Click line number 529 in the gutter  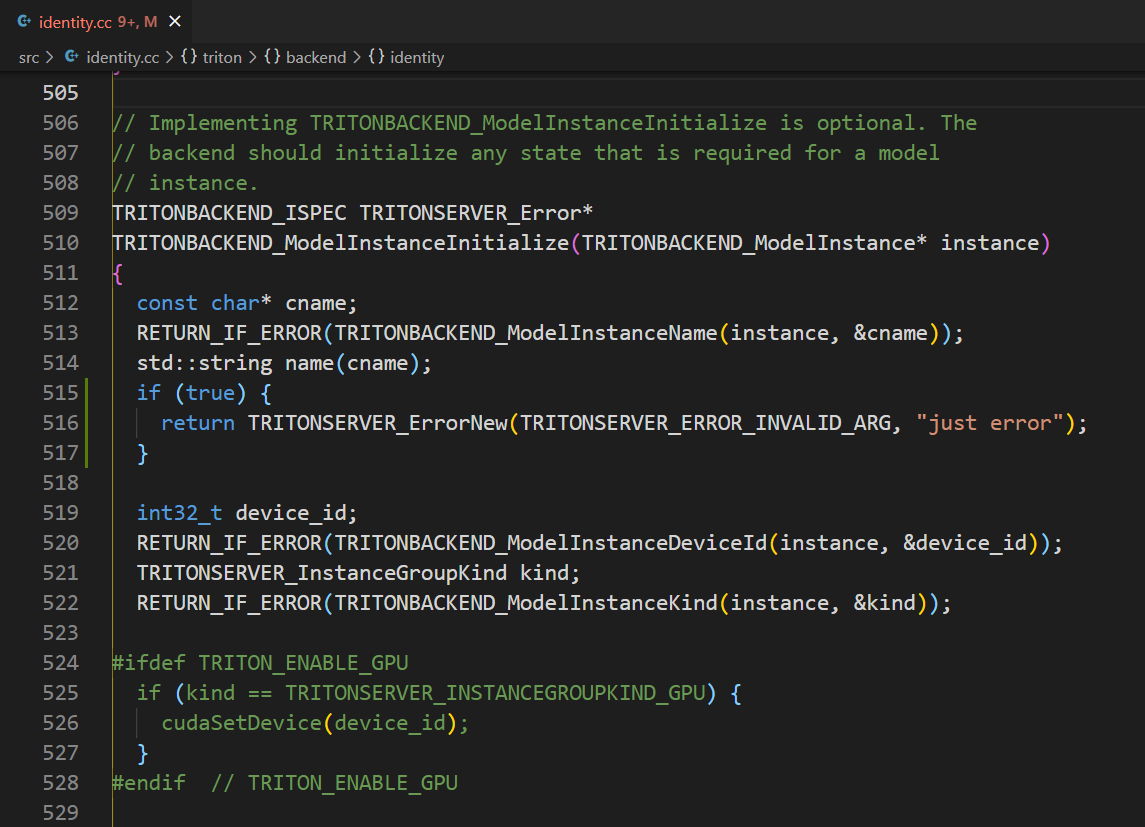[60, 812]
